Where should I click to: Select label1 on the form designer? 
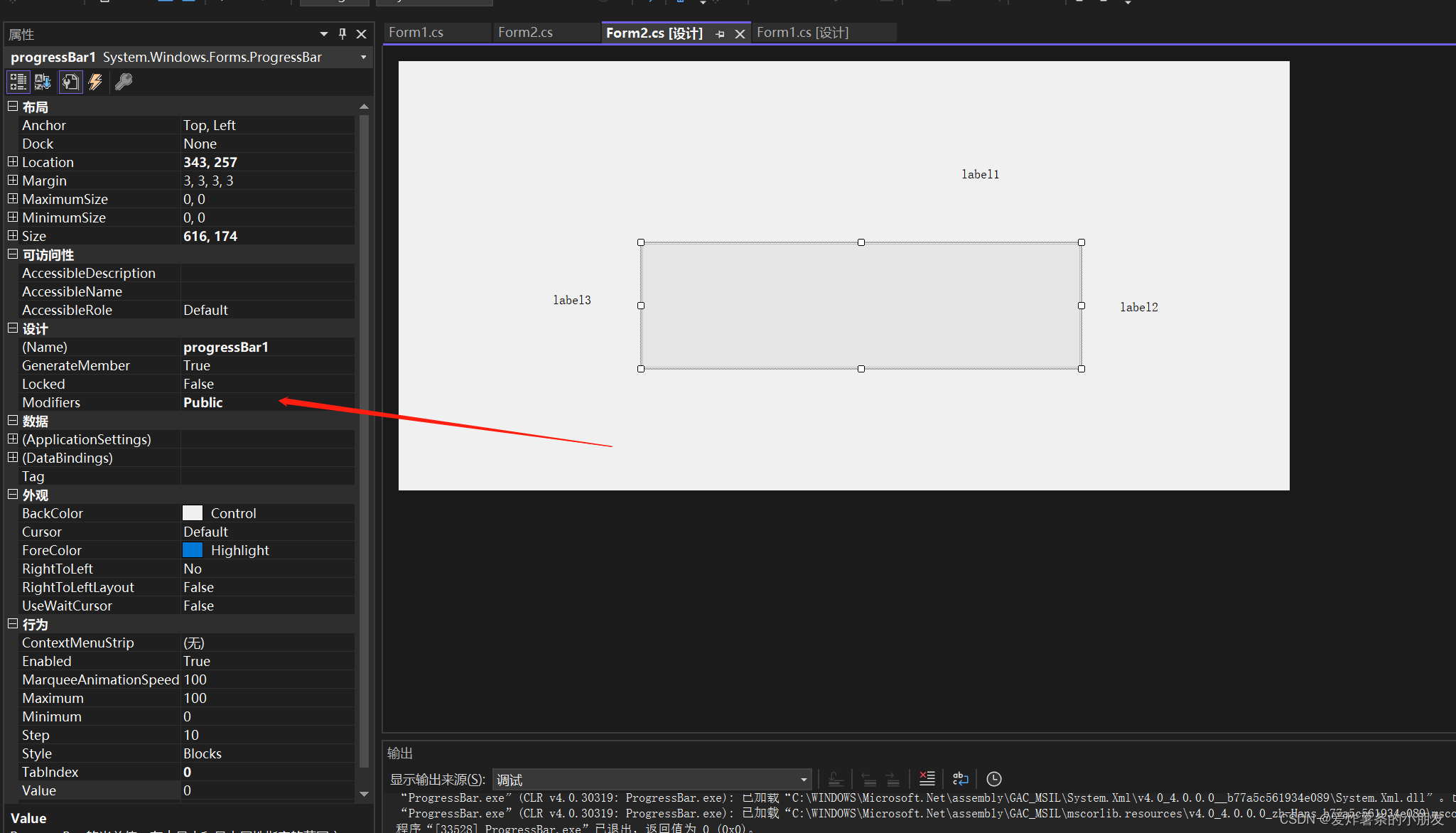coord(980,175)
